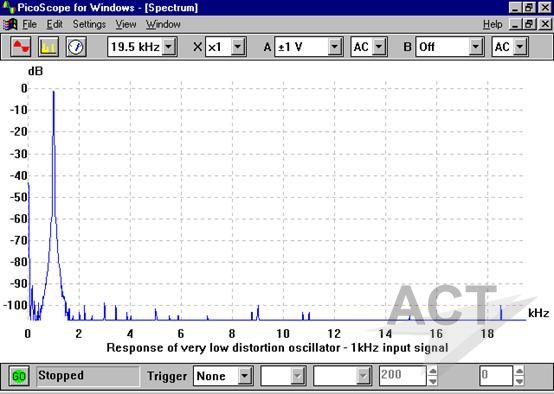554x394 pixels.
Task: Click the PicoScope title bar app icon
Action: (x=8, y=7)
